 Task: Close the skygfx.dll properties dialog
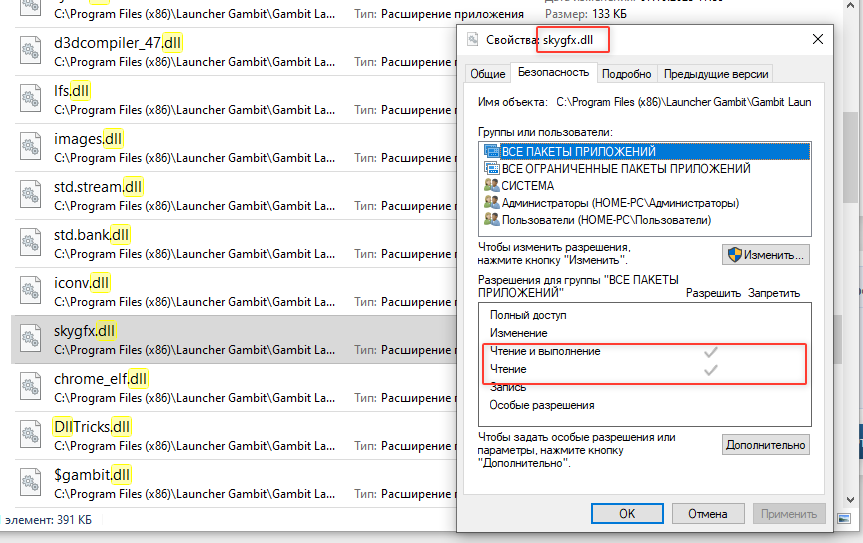coord(818,39)
